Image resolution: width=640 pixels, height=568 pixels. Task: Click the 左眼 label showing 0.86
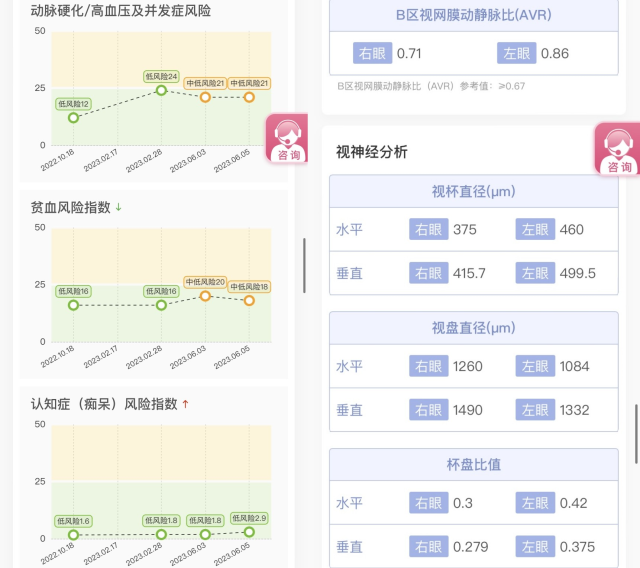click(x=518, y=53)
